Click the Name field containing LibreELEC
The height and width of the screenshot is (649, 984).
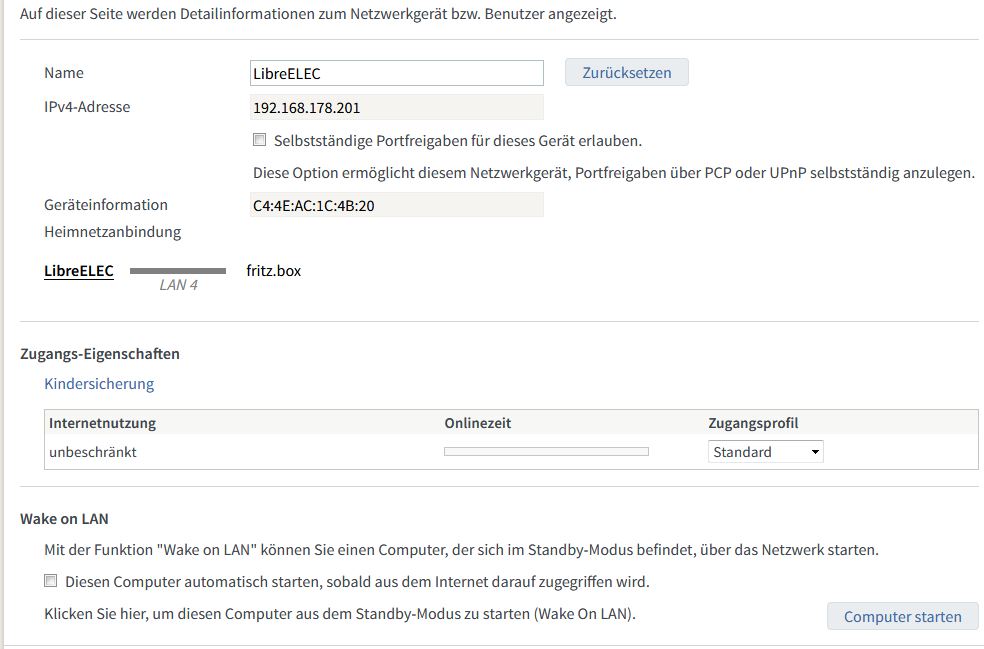(x=397, y=73)
